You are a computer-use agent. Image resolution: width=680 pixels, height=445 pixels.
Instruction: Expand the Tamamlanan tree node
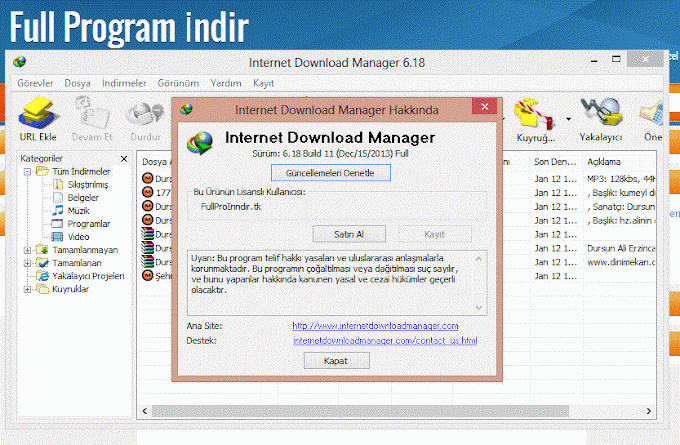27,263
